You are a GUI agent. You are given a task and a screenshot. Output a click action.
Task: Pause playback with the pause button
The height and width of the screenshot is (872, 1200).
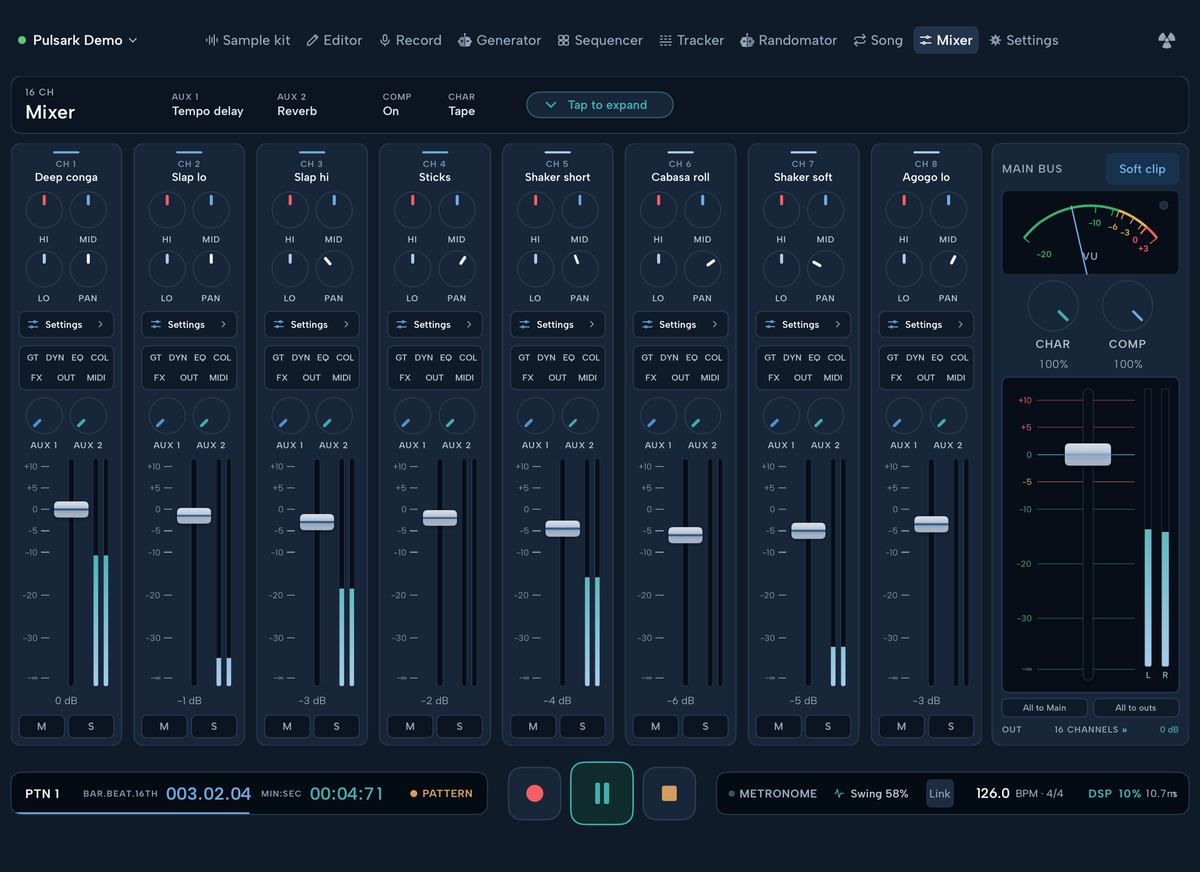click(x=602, y=793)
